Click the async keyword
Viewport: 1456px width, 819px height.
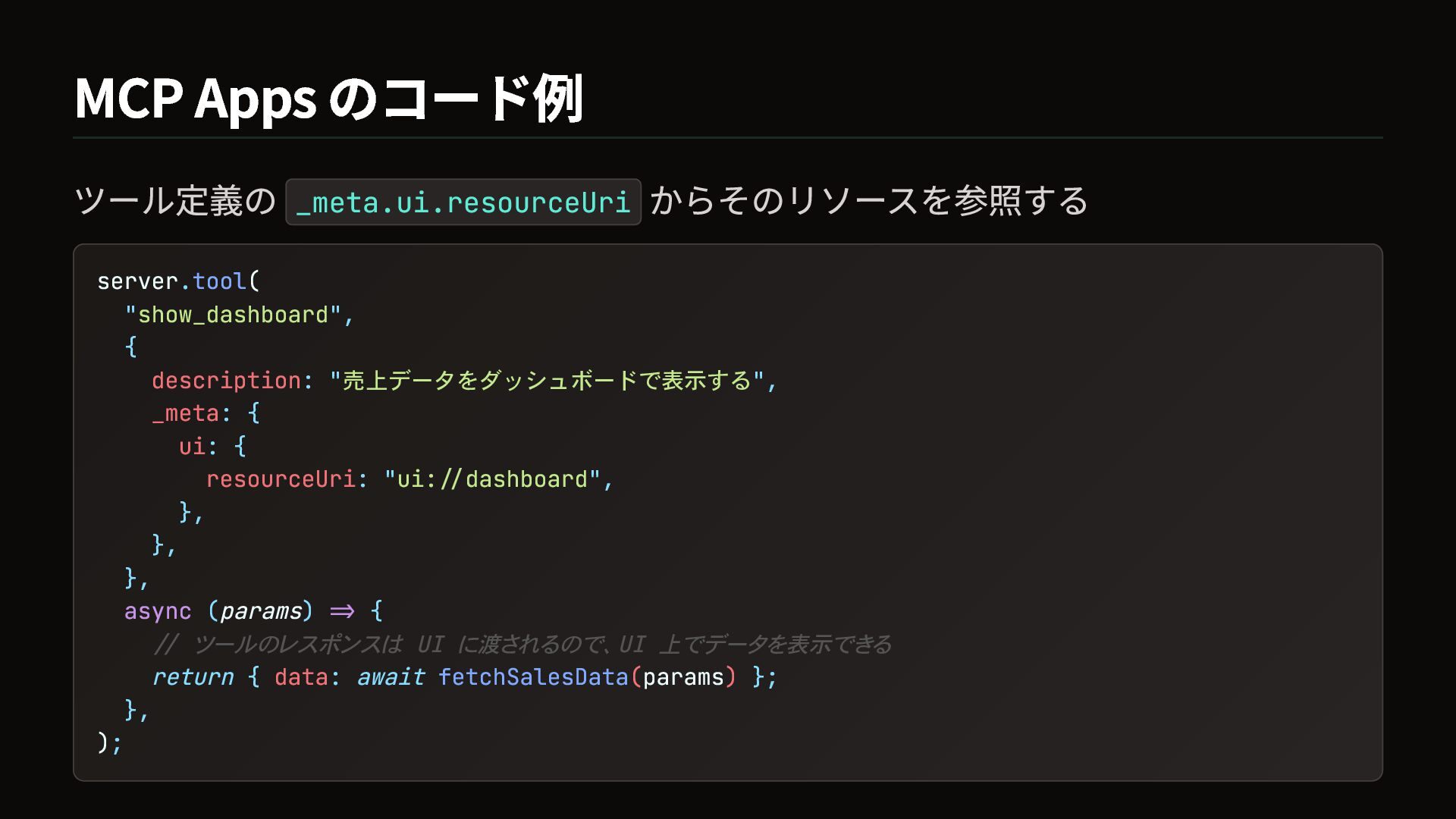click(158, 611)
